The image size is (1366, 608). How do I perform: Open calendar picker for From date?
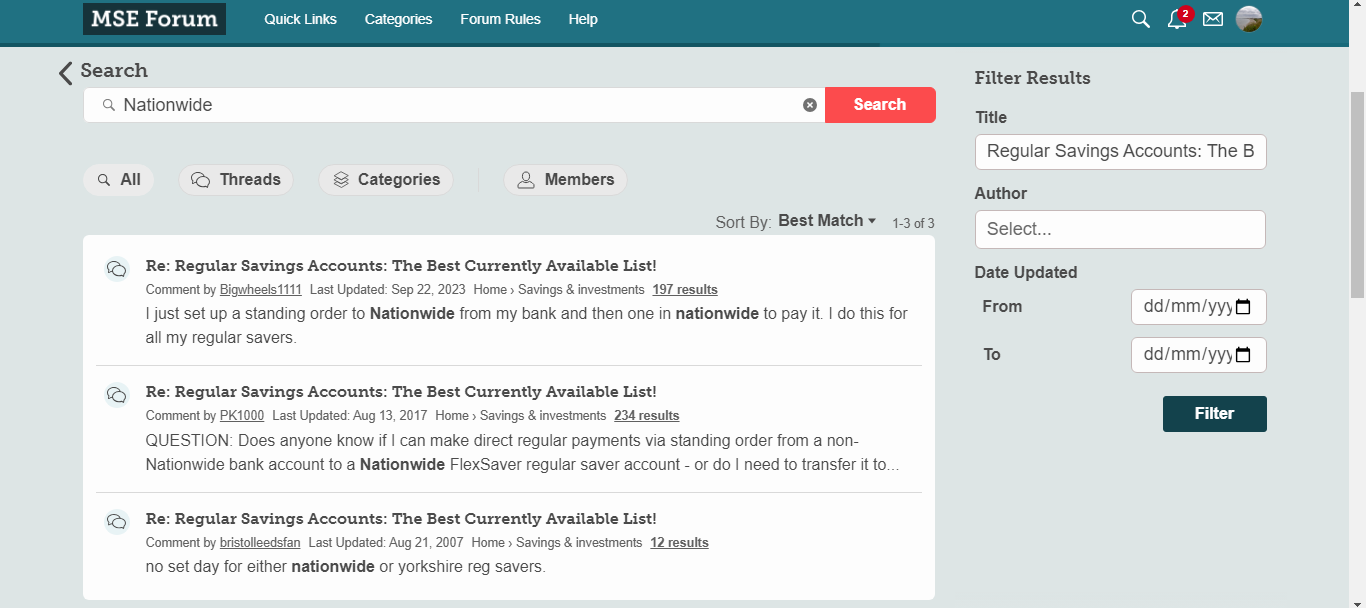pos(1243,307)
